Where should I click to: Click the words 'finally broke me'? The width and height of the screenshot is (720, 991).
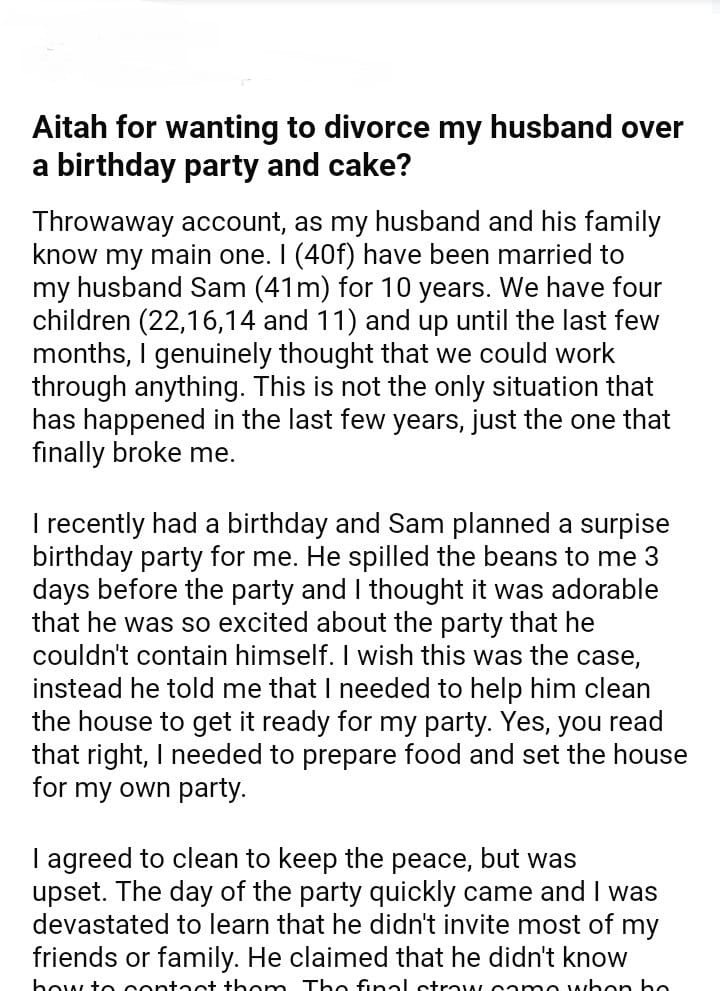pos(133,452)
